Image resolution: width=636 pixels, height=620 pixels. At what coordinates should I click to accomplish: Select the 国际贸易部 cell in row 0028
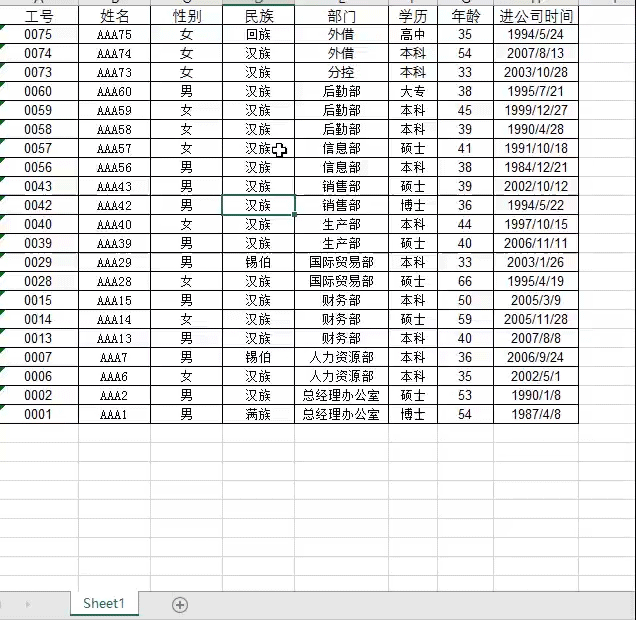coord(342,281)
